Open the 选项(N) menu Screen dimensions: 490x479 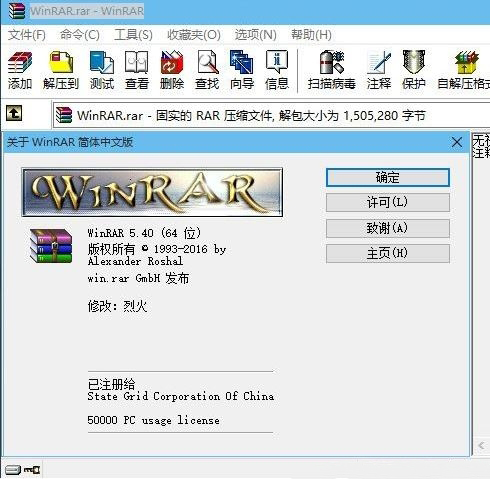(256, 35)
